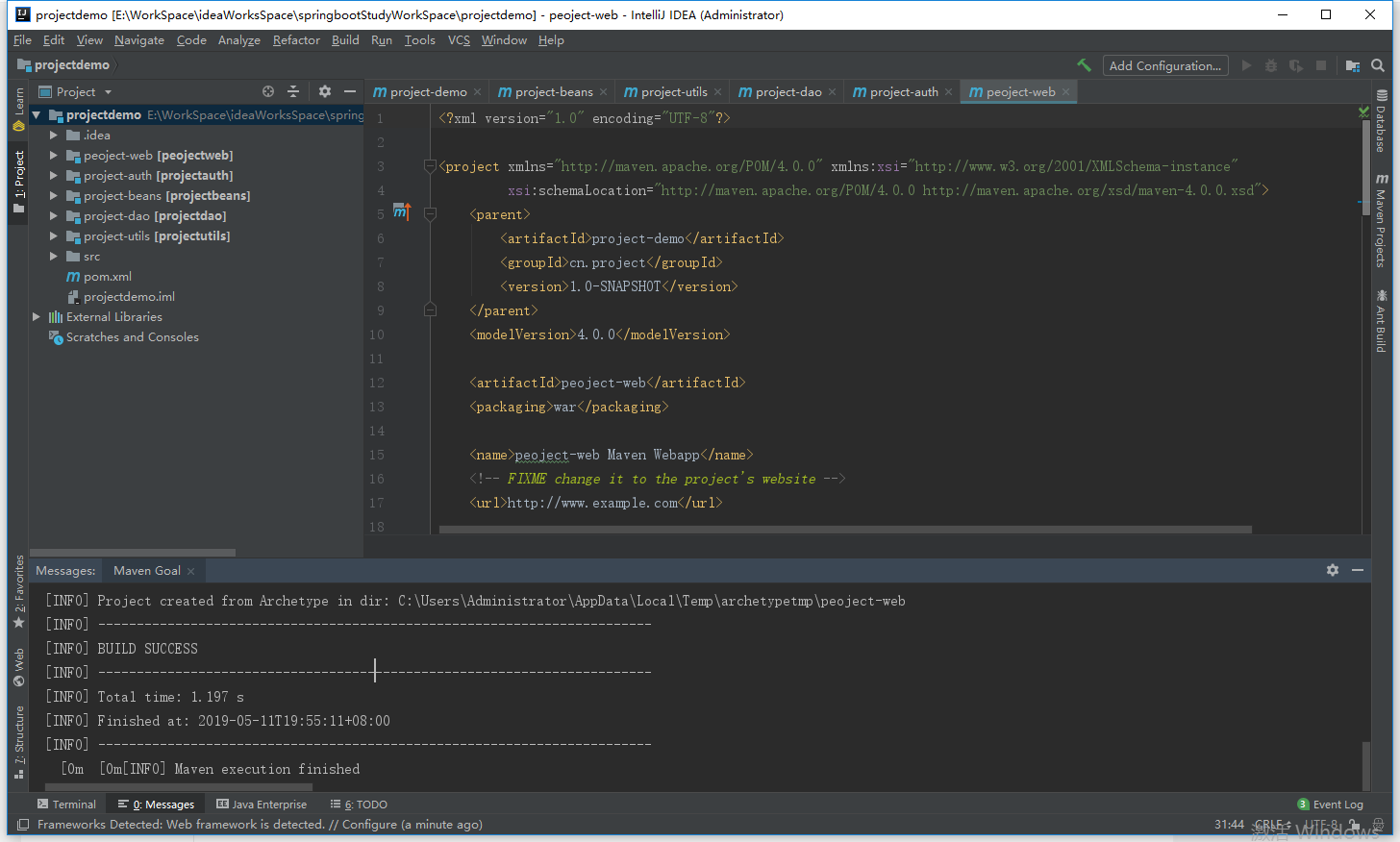Open Project panel settings gear
1400x842 pixels.
point(325,91)
